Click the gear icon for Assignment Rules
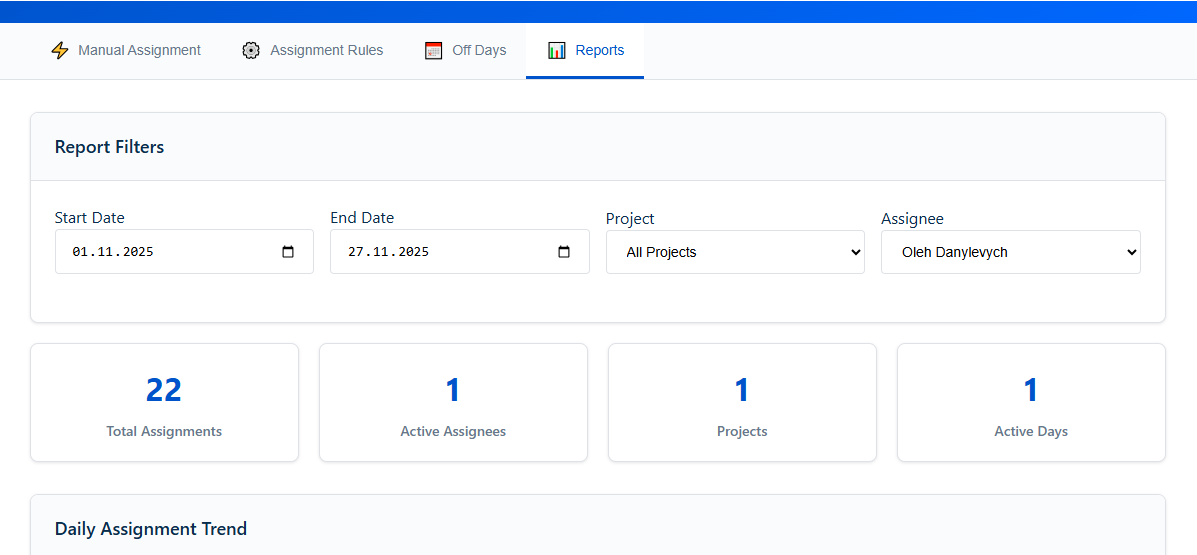Screen dimensions: 1197x555 coord(251,50)
